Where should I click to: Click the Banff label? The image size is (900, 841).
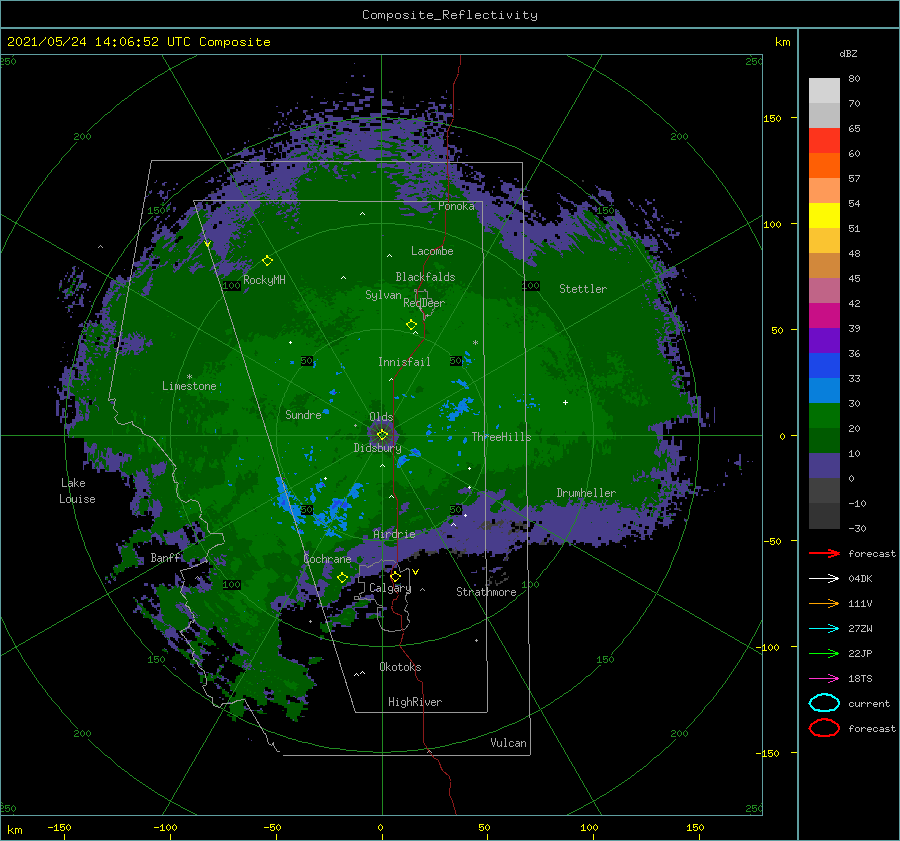click(x=165, y=558)
